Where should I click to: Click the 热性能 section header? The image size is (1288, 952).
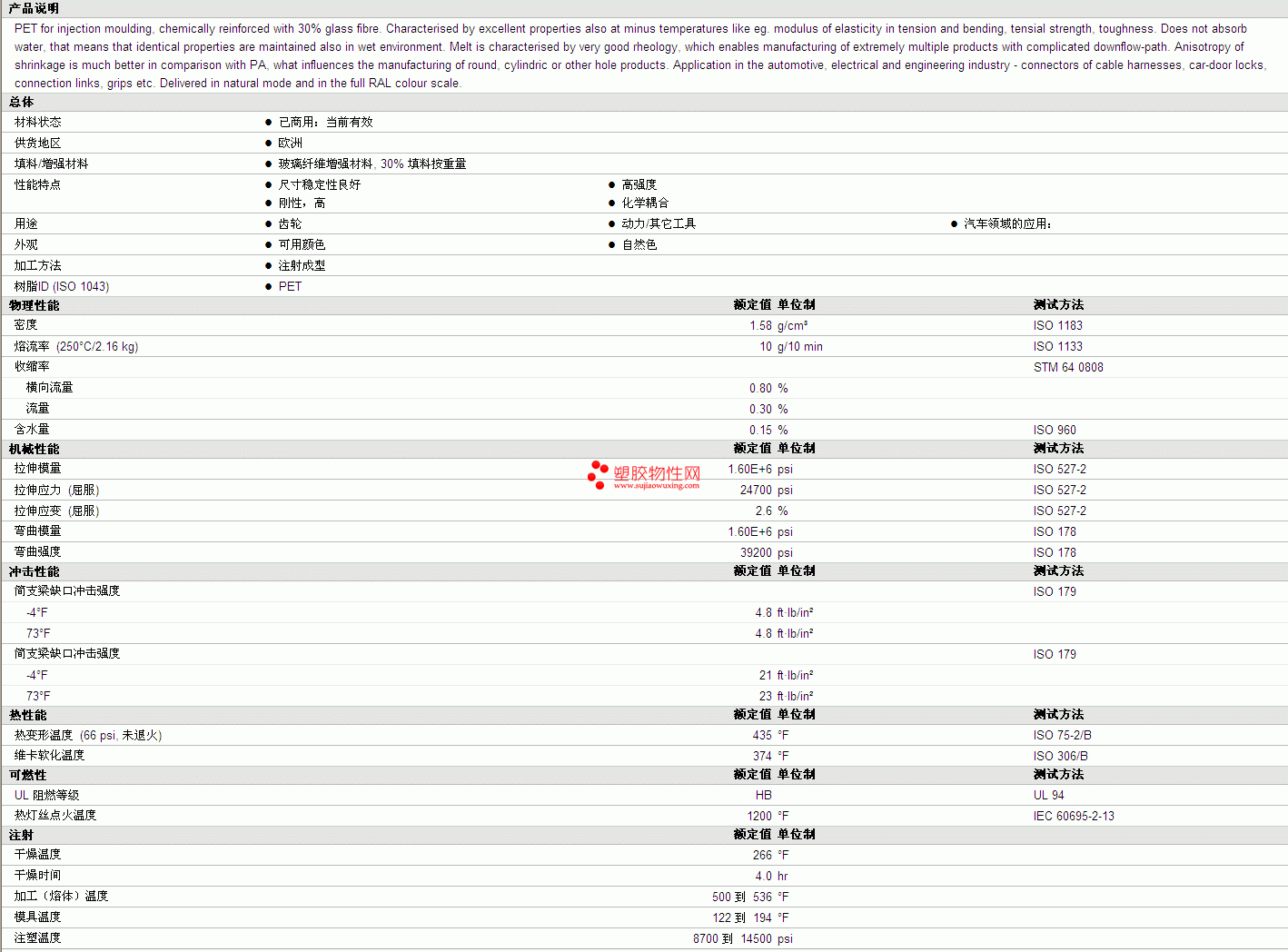point(27,715)
